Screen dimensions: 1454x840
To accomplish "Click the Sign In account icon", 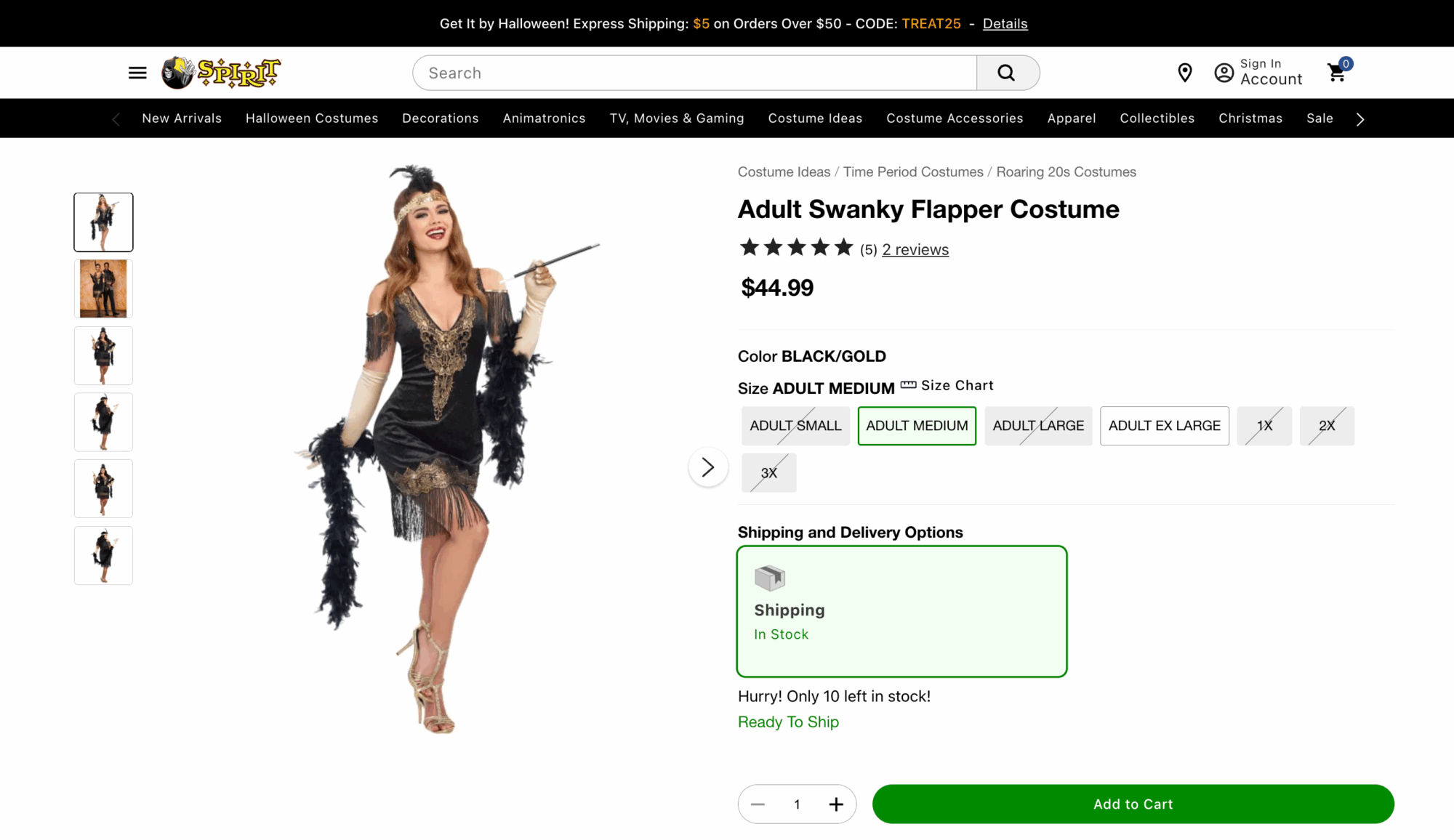I will [x=1224, y=73].
